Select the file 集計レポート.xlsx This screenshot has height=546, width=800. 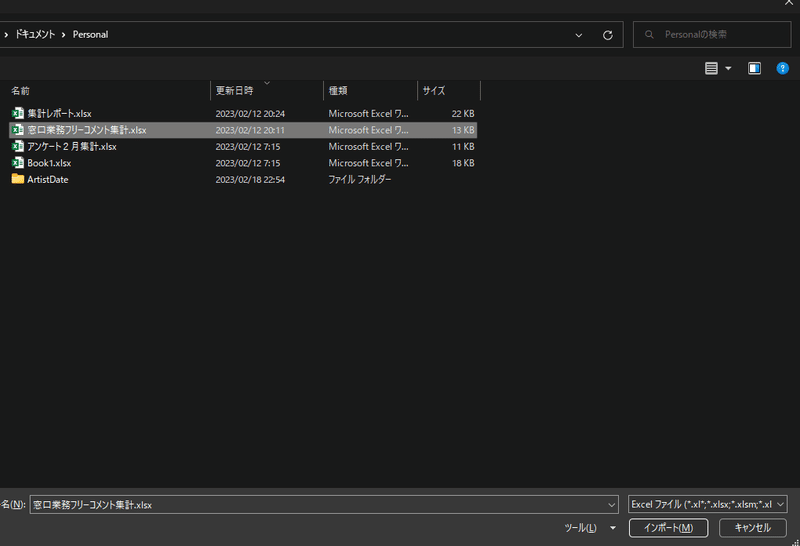(59, 113)
